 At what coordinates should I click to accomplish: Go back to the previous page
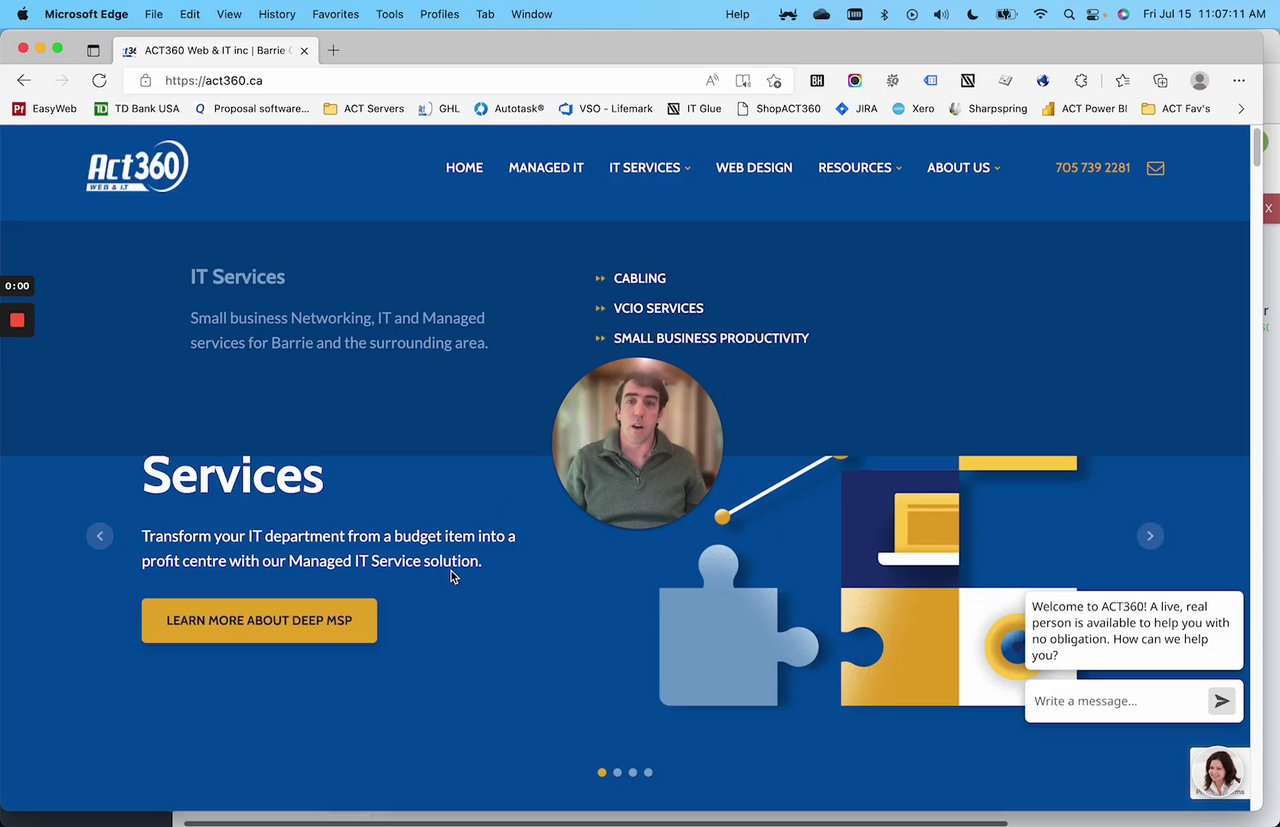click(x=24, y=80)
